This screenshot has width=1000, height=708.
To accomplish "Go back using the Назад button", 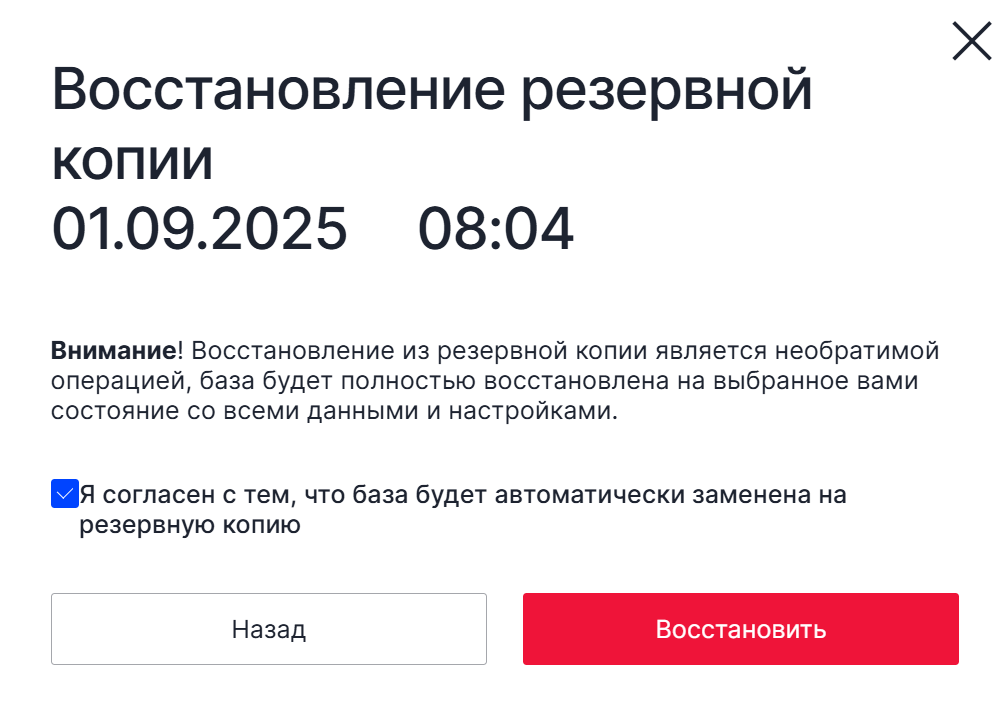I will pyautogui.click(x=268, y=629).
